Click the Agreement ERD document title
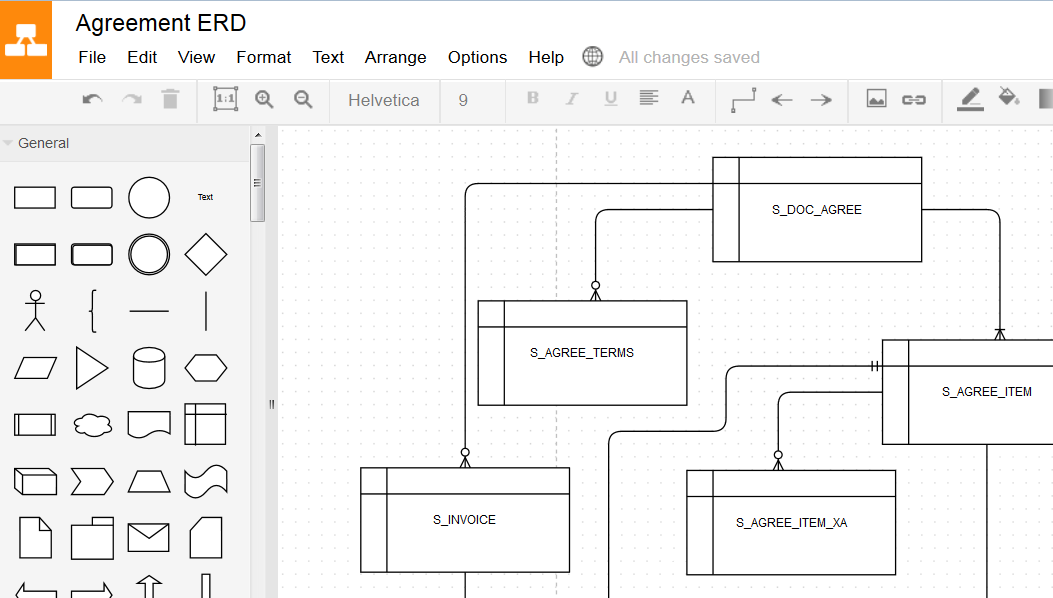Image resolution: width=1053 pixels, height=598 pixels. click(x=161, y=23)
